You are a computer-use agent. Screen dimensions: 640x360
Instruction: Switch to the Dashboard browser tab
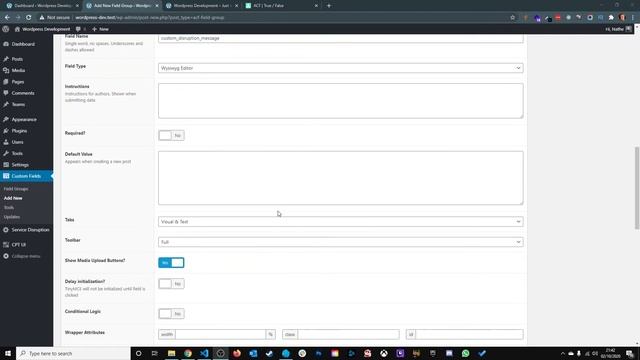coord(41,6)
